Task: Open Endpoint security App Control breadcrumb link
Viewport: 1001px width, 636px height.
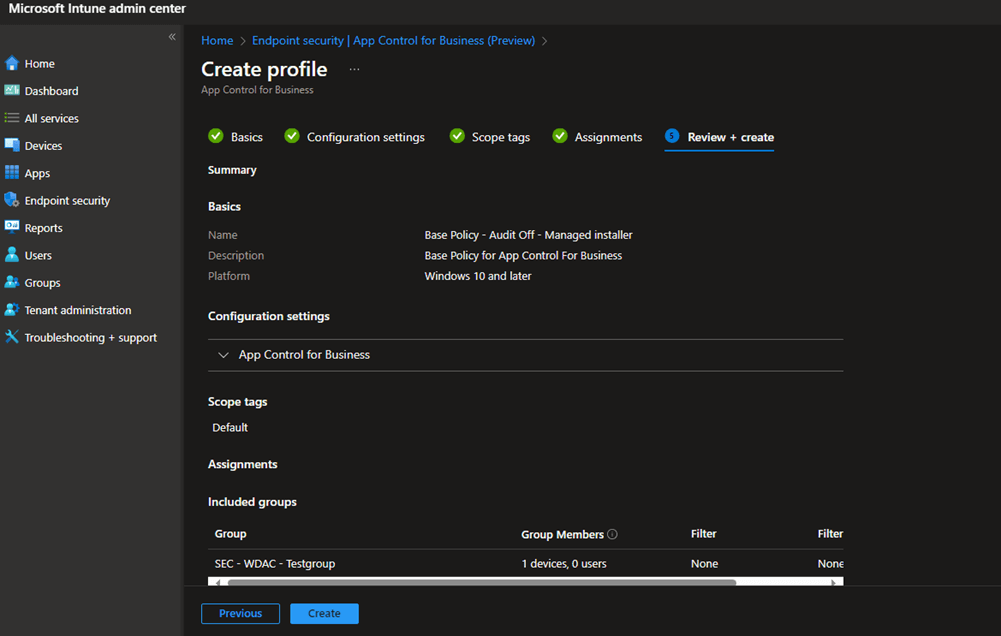Action: pyautogui.click(x=393, y=40)
